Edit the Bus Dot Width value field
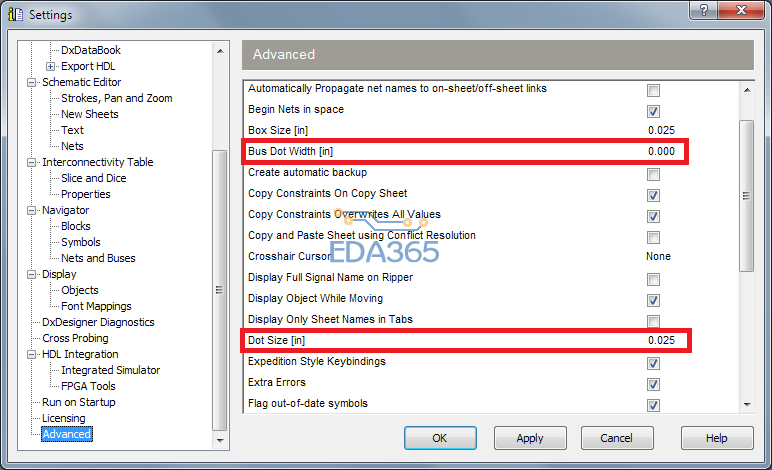This screenshot has width=772, height=470. pyautogui.click(x=661, y=152)
